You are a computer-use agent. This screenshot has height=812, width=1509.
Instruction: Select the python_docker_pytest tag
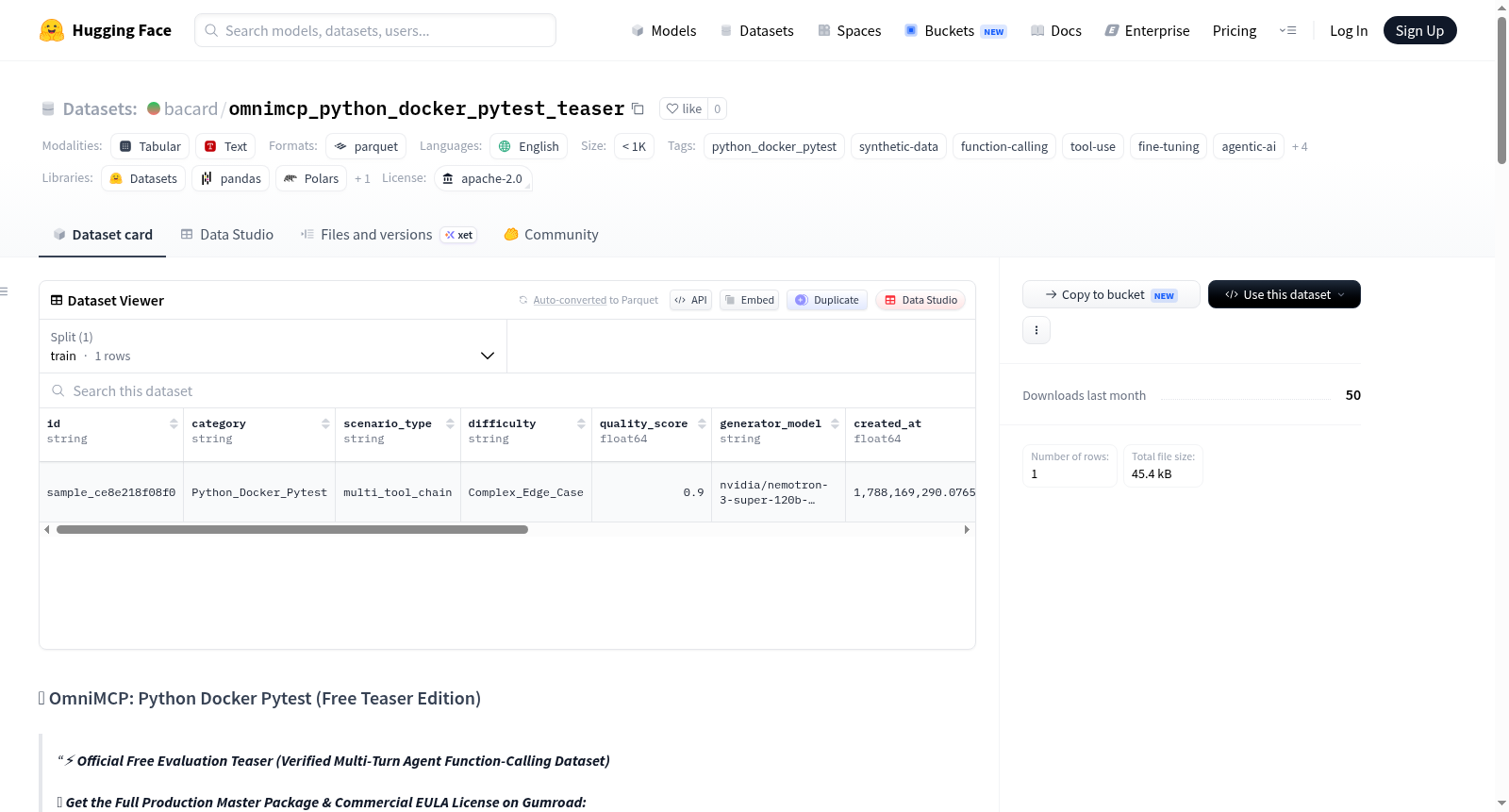click(774, 146)
